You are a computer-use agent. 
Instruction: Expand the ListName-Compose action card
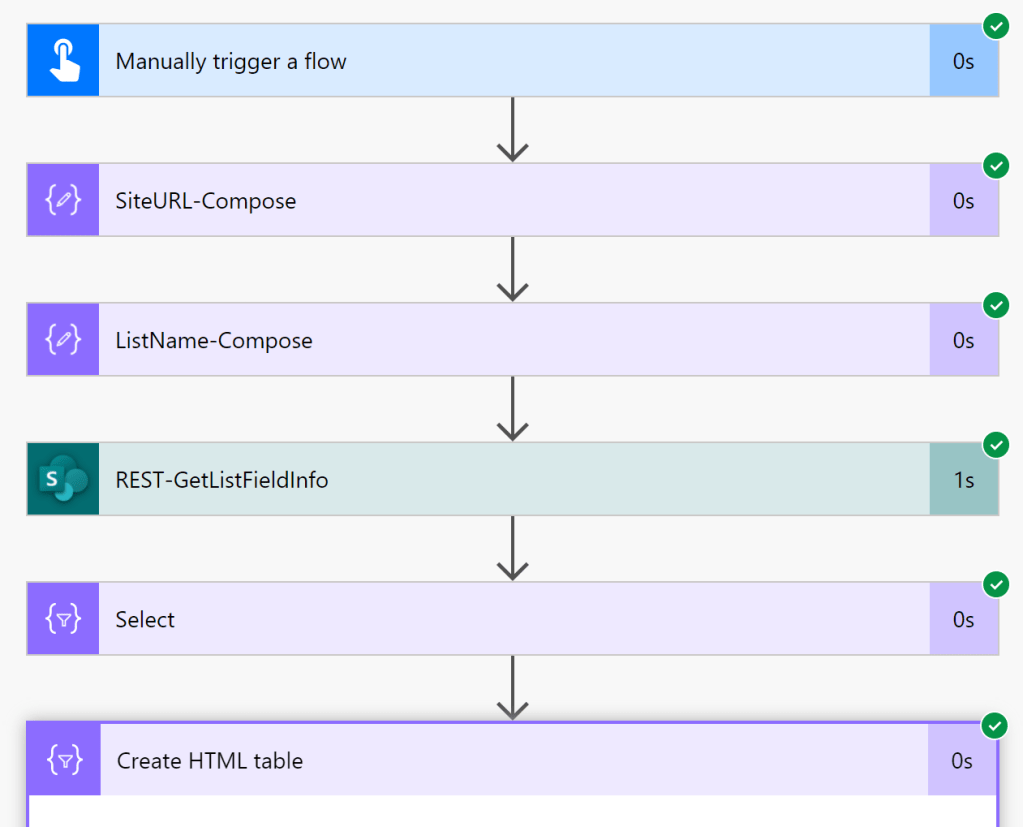pos(500,340)
